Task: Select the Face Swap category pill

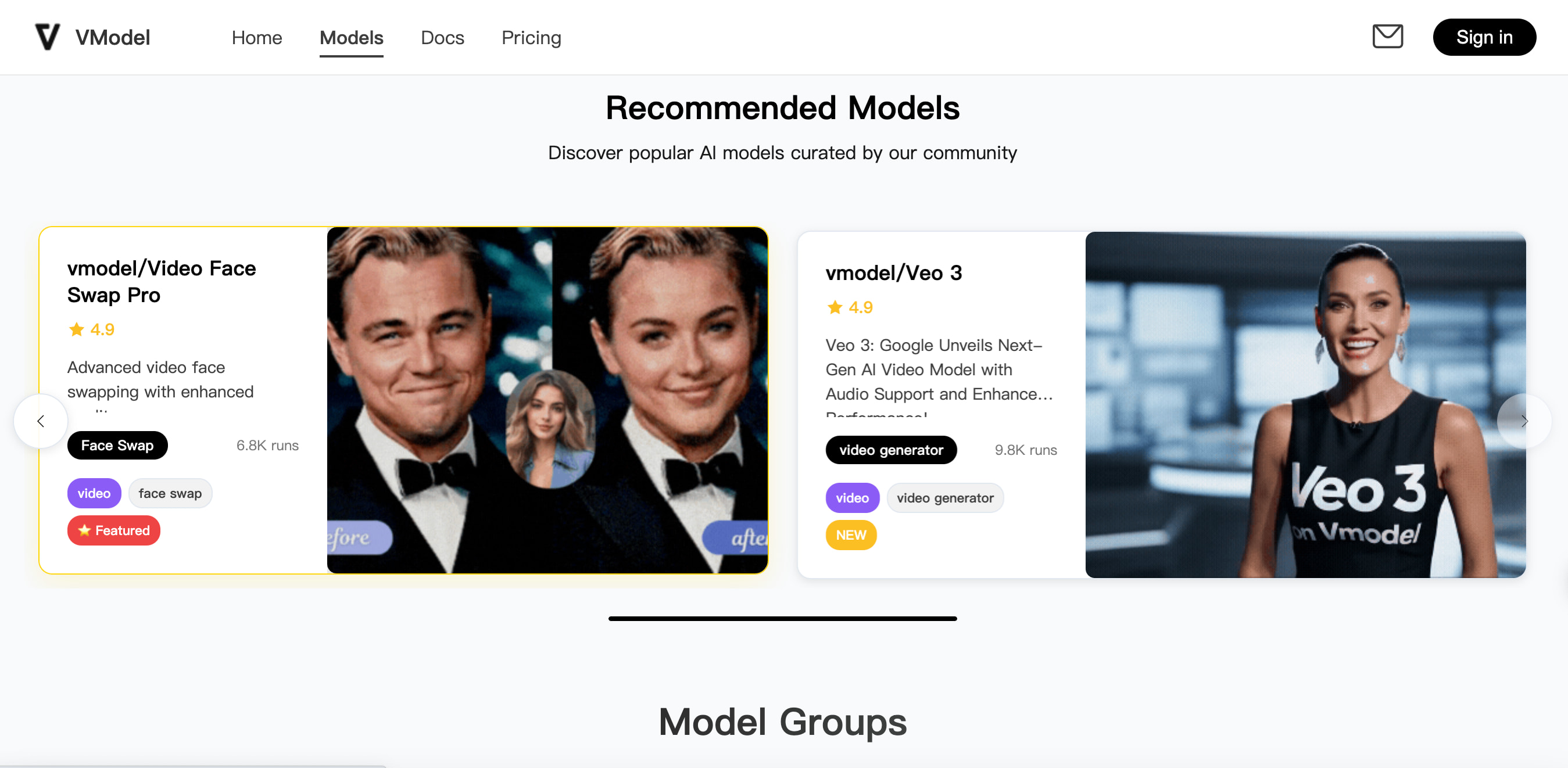Action: coord(117,446)
